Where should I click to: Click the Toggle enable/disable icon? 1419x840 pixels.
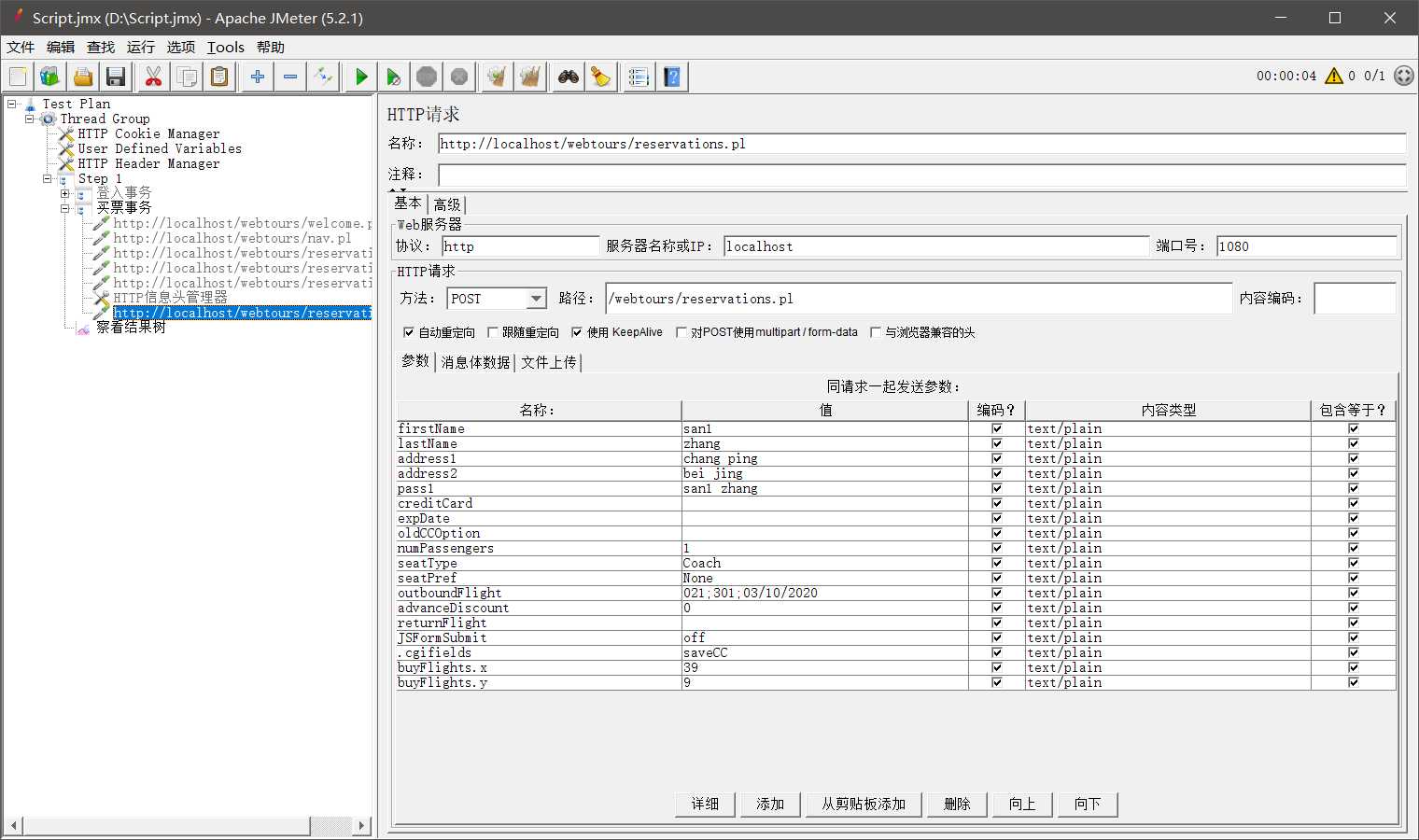click(323, 77)
